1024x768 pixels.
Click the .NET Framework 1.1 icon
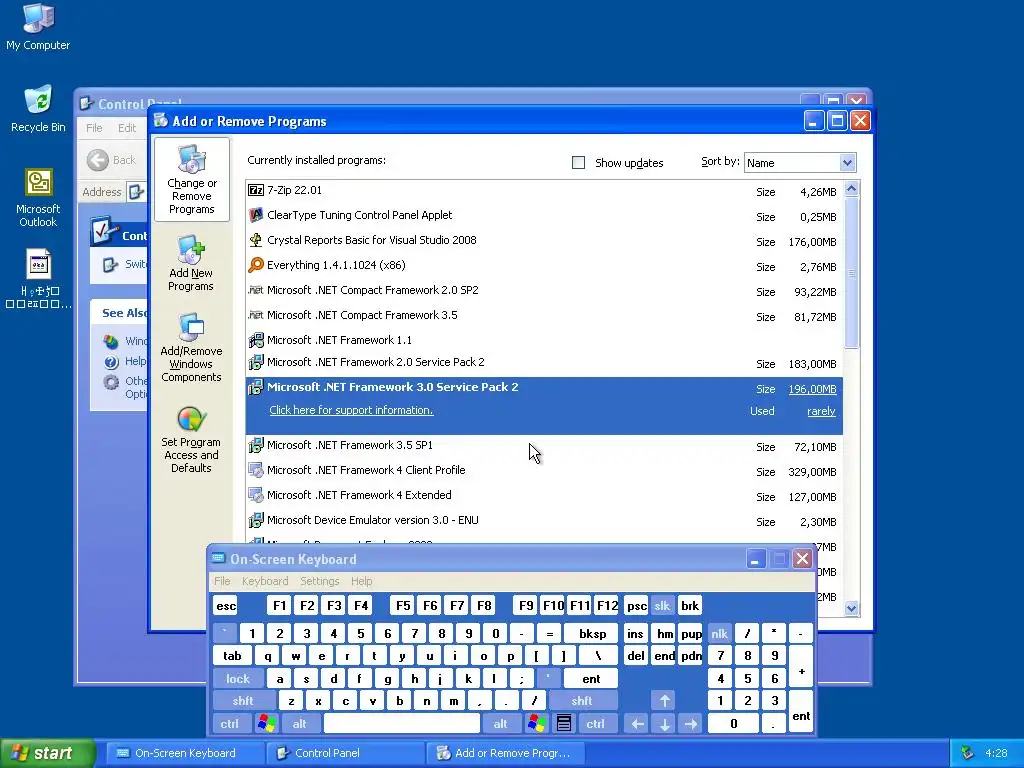tap(256, 340)
